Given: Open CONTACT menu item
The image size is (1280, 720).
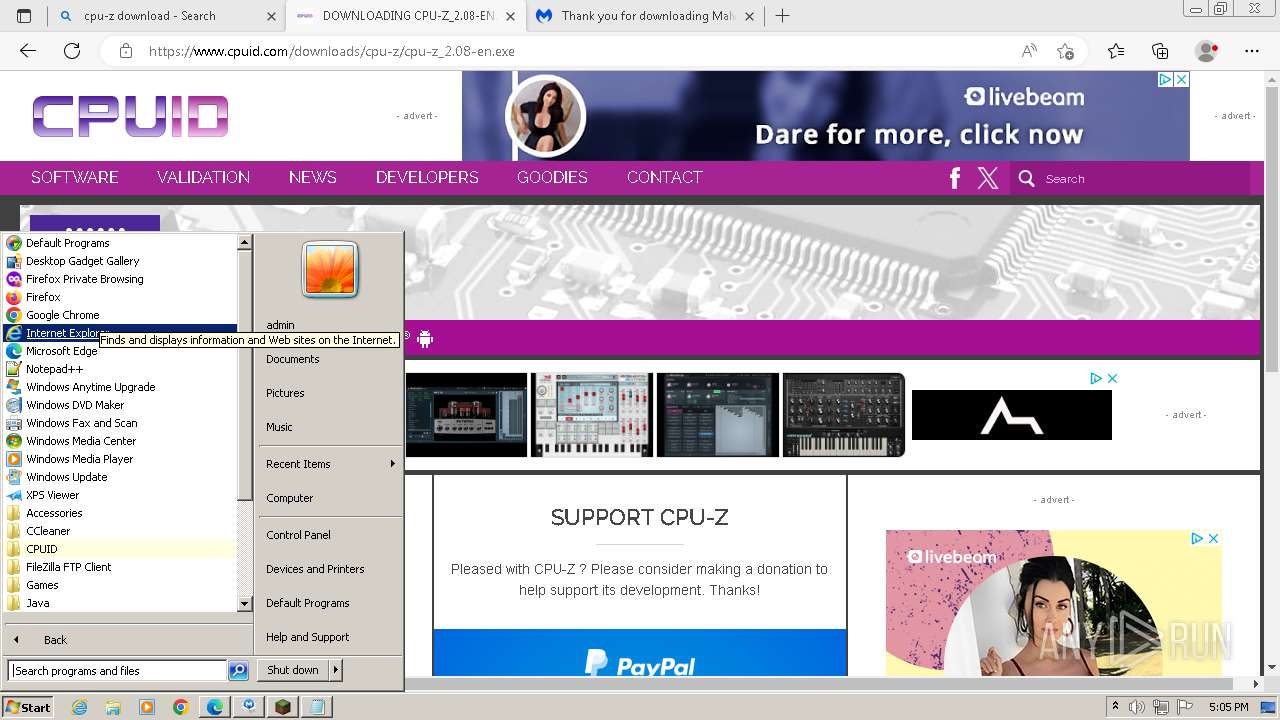Looking at the screenshot, I should pos(665,177).
